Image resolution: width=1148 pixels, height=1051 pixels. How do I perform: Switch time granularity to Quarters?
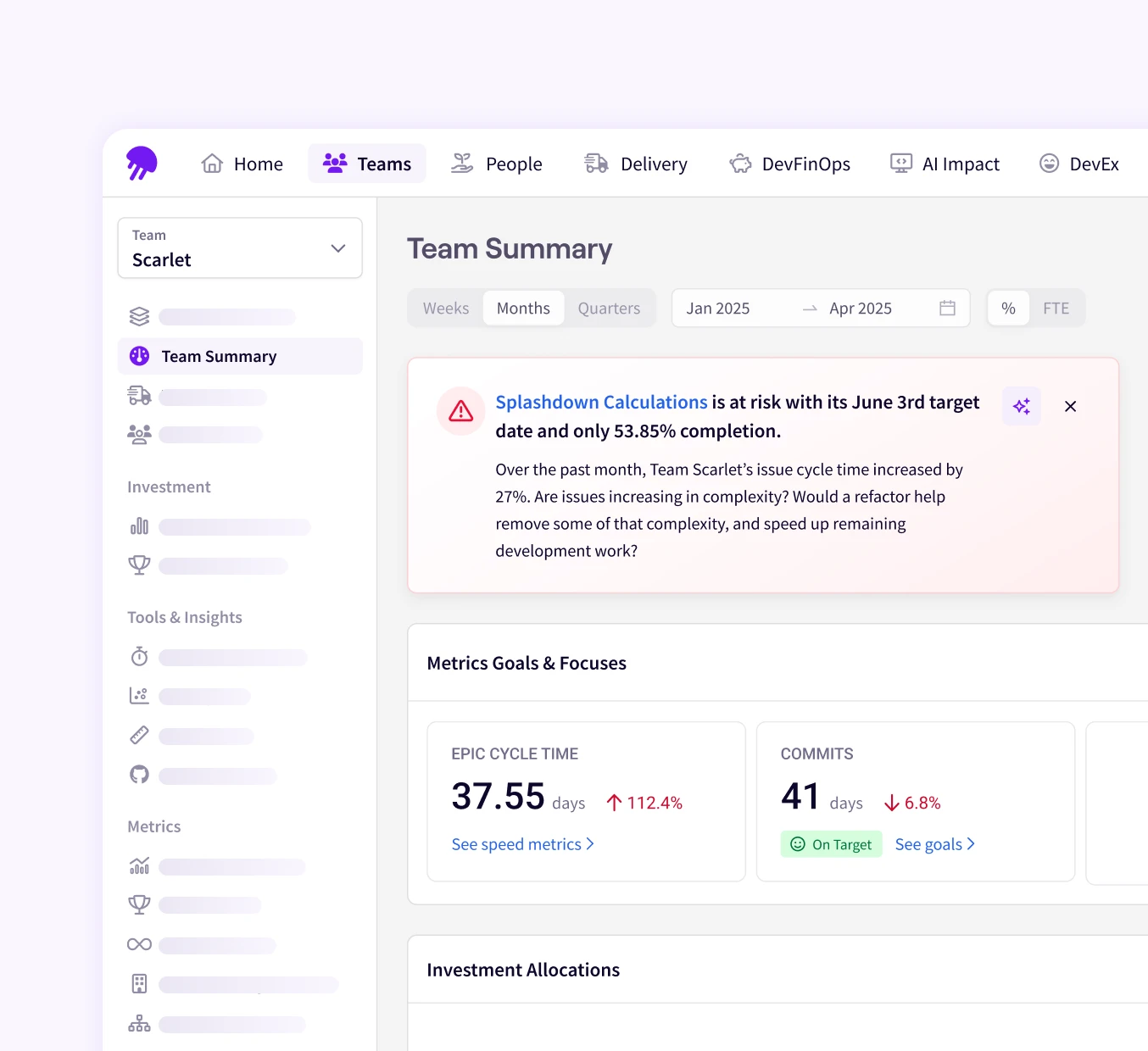[609, 309]
